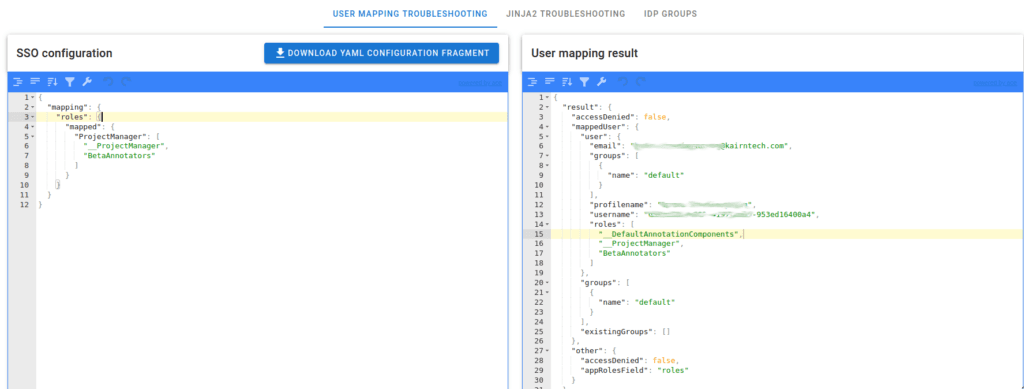
Task: Click "profilename" key in result editor
Action: pyautogui.click(x=620, y=204)
